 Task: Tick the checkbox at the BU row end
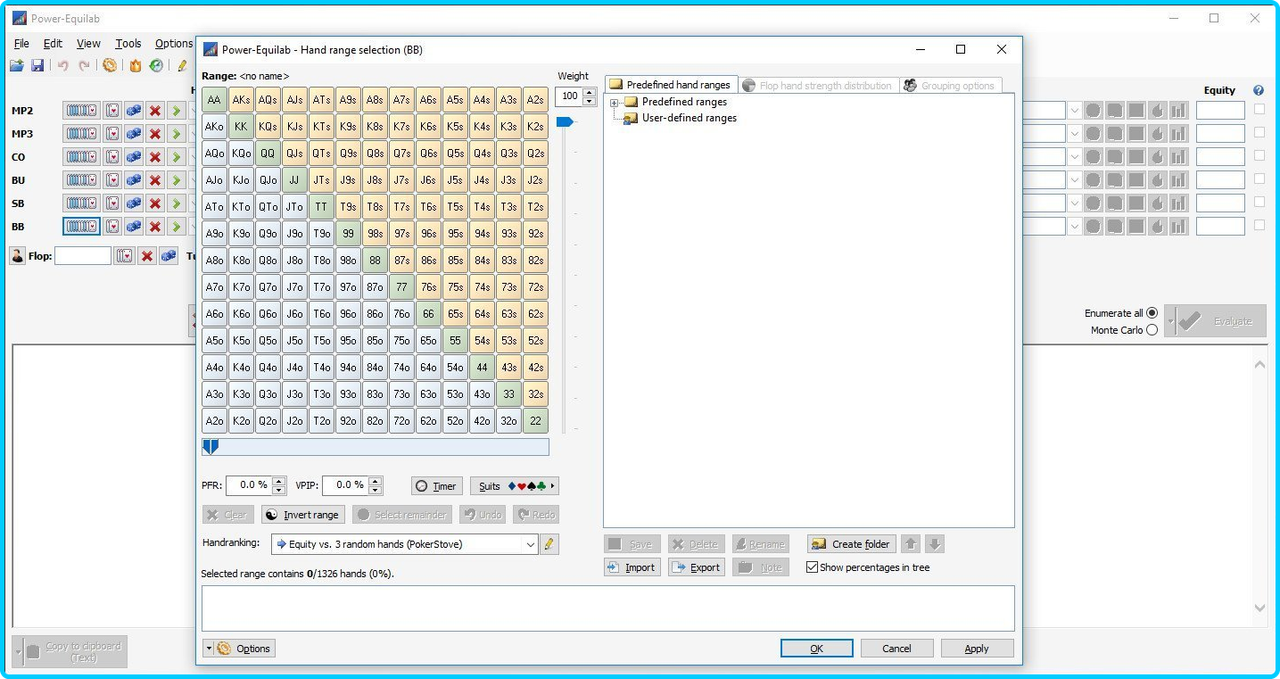point(1259,180)
